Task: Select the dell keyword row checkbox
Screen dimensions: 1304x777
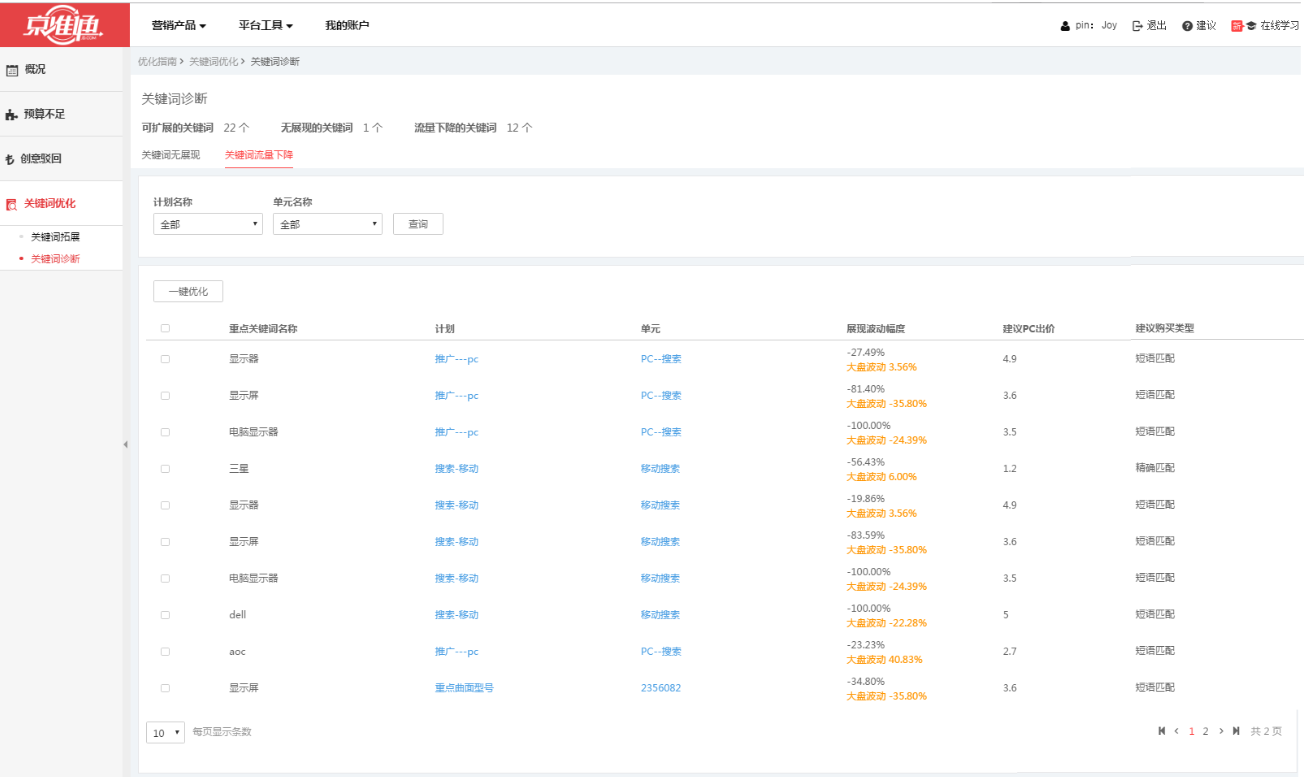Action: click(x=165, y=615)
